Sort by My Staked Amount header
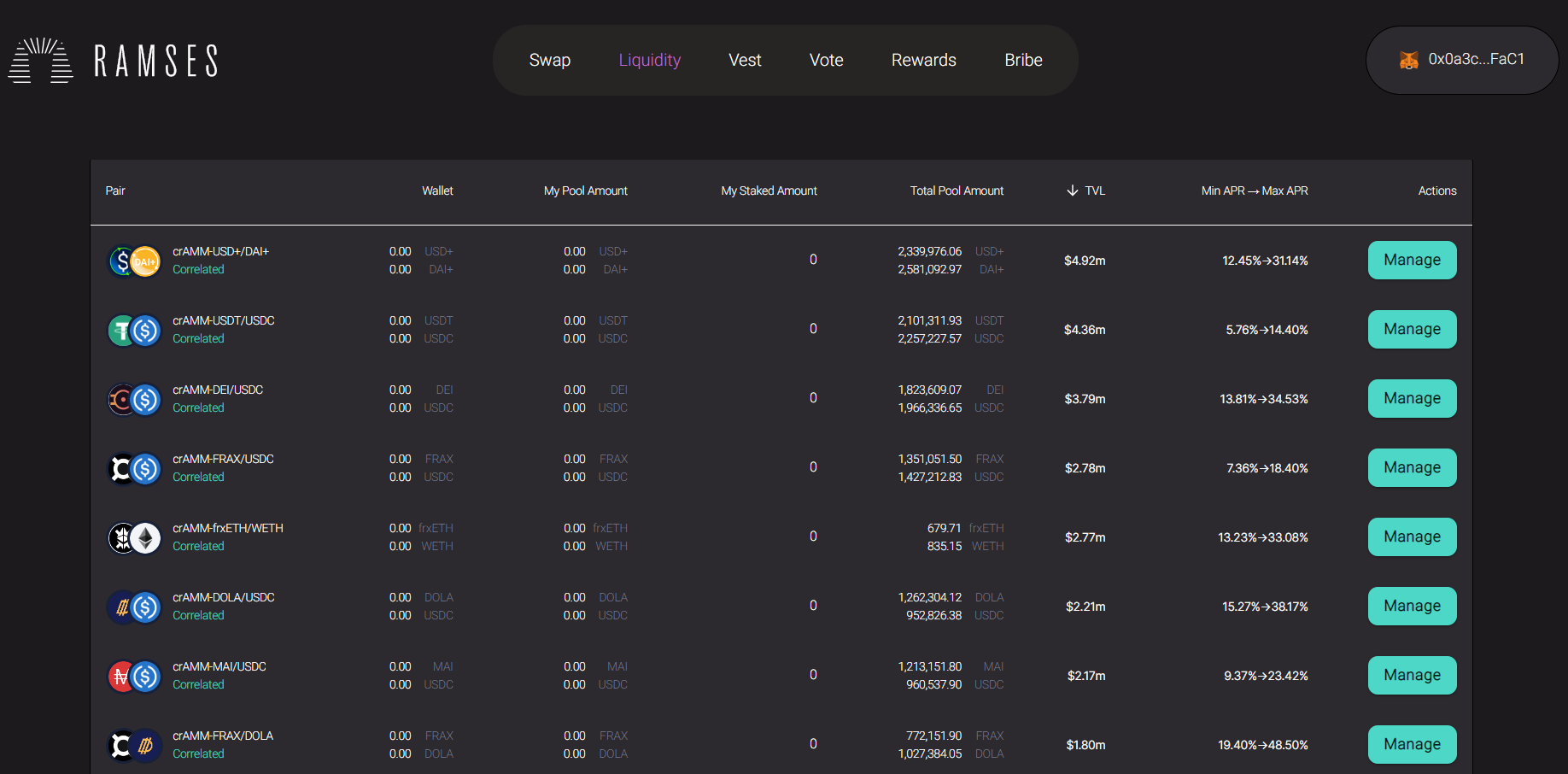The image size is (1568, 774). (x=769, y=191)
